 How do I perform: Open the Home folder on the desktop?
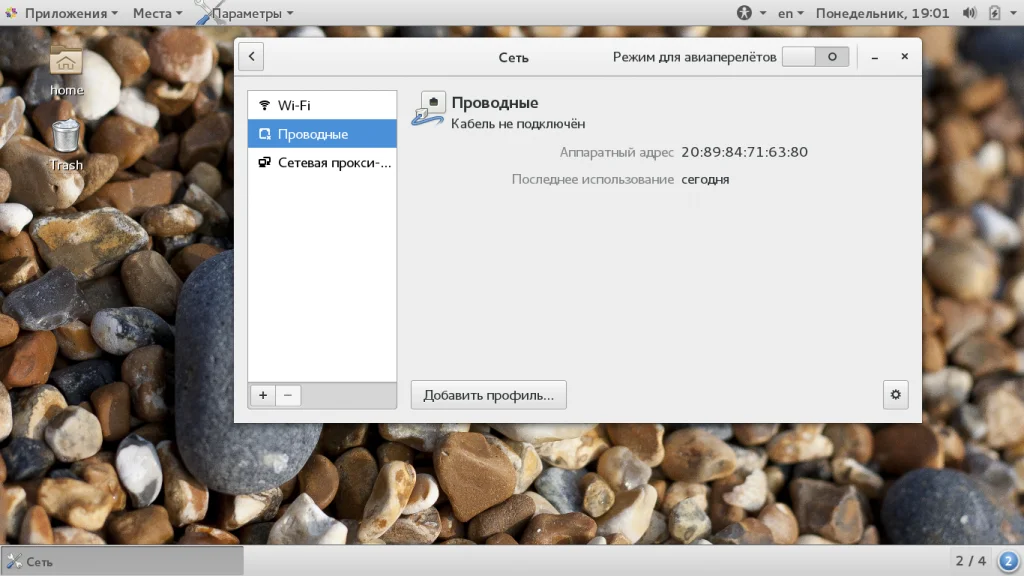pos(66,71)
